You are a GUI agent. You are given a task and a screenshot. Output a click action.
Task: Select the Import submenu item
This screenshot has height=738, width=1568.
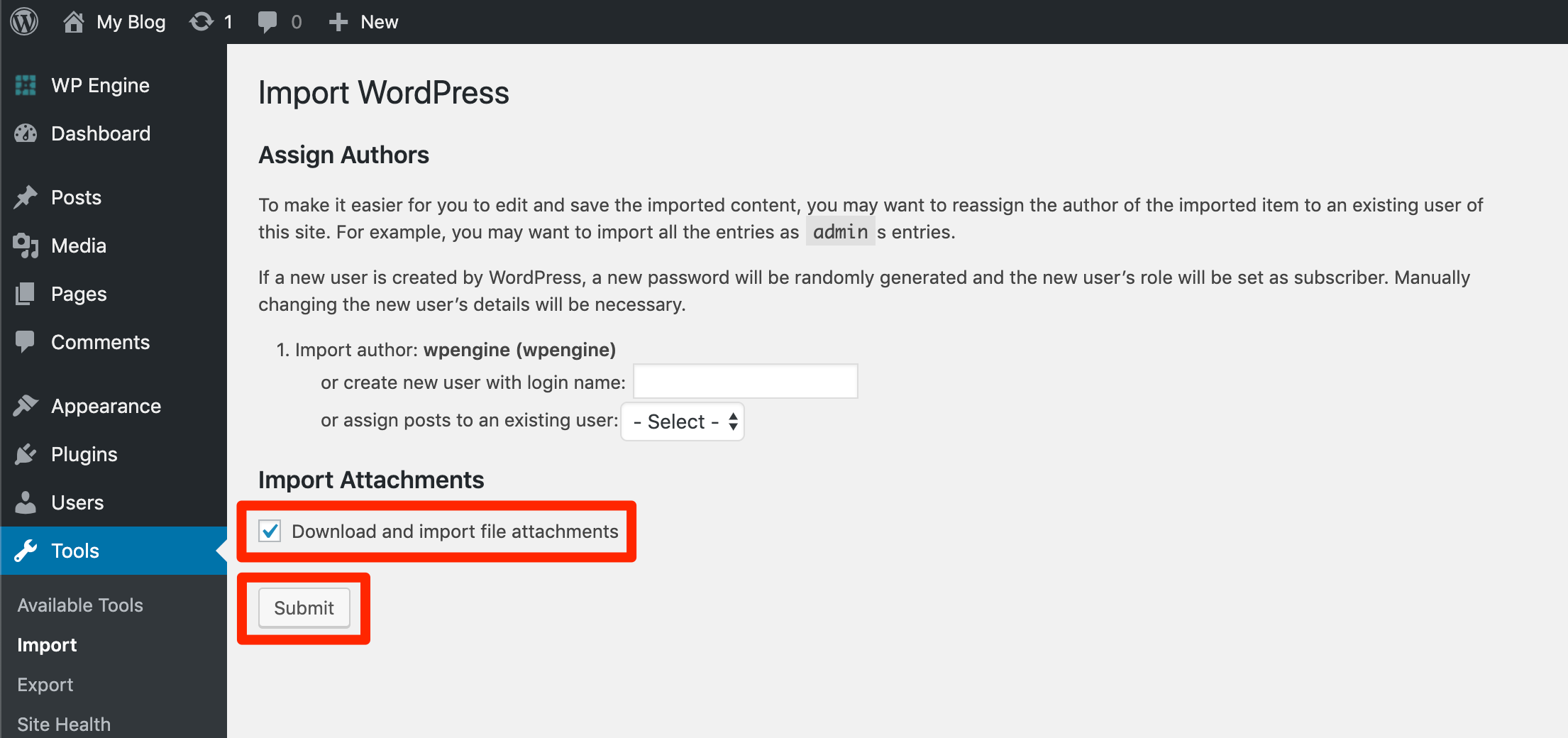coord(47,645)
